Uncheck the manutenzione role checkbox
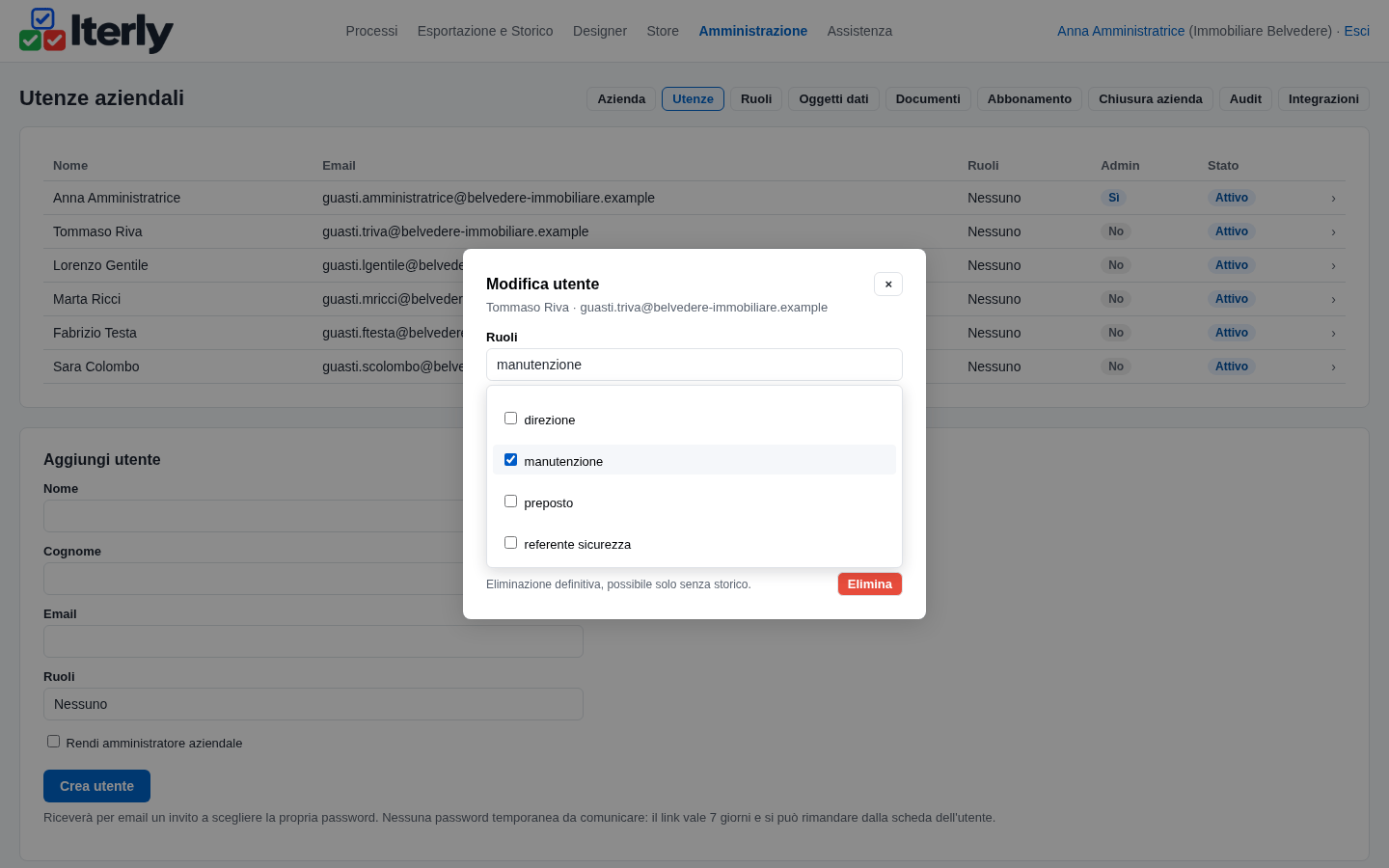Viewport: 1389px width, 868px height. tap(511, 460)
